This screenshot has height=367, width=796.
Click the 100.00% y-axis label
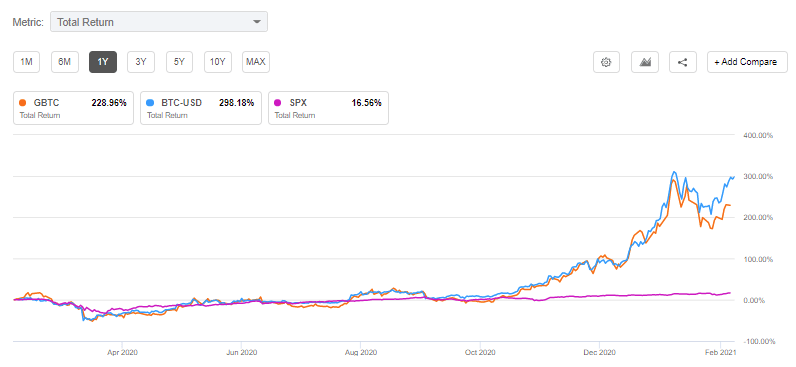758,259
